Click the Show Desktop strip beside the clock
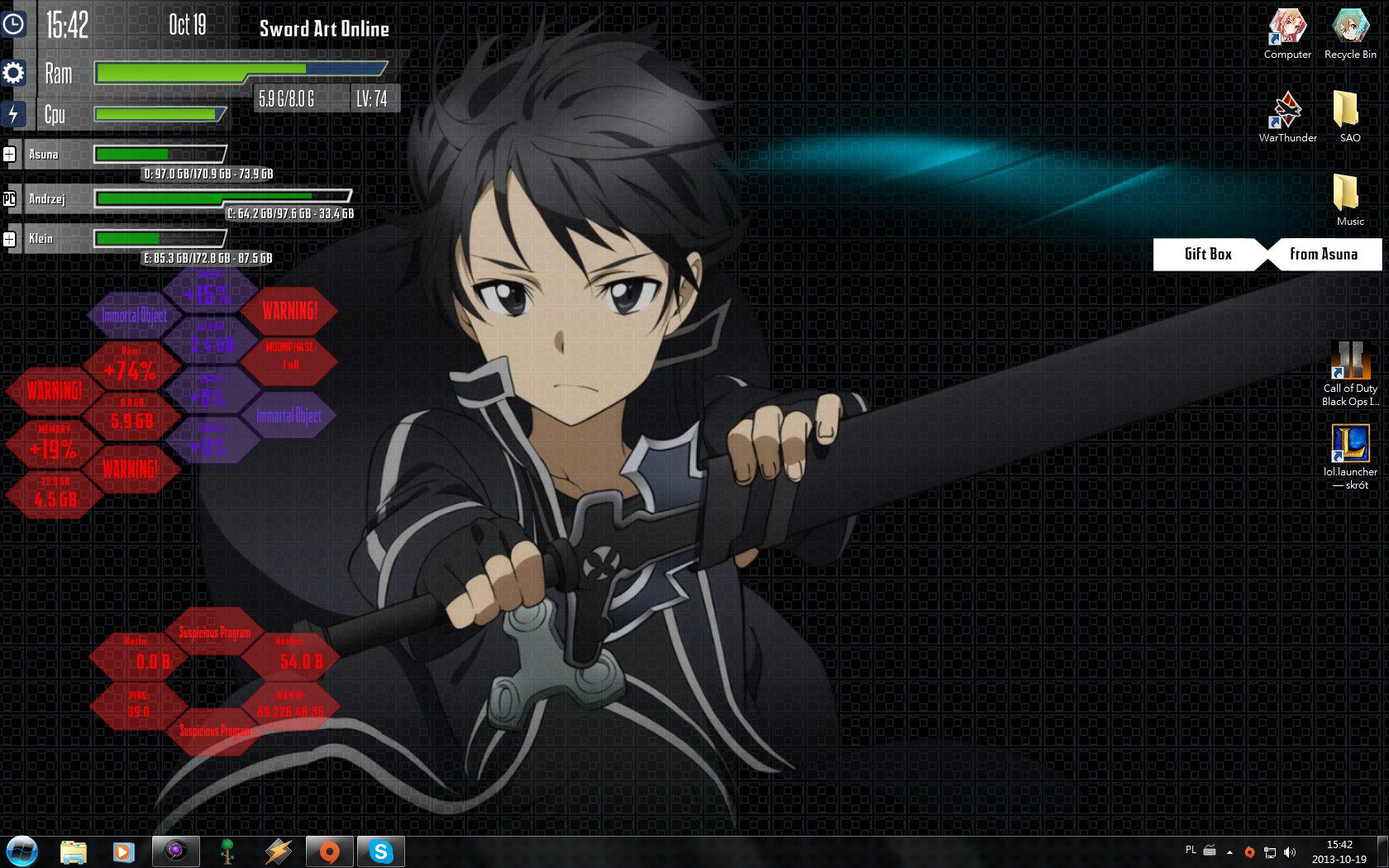The height and width of the screenshot is (868, 1389). [x=1382, y=851]
